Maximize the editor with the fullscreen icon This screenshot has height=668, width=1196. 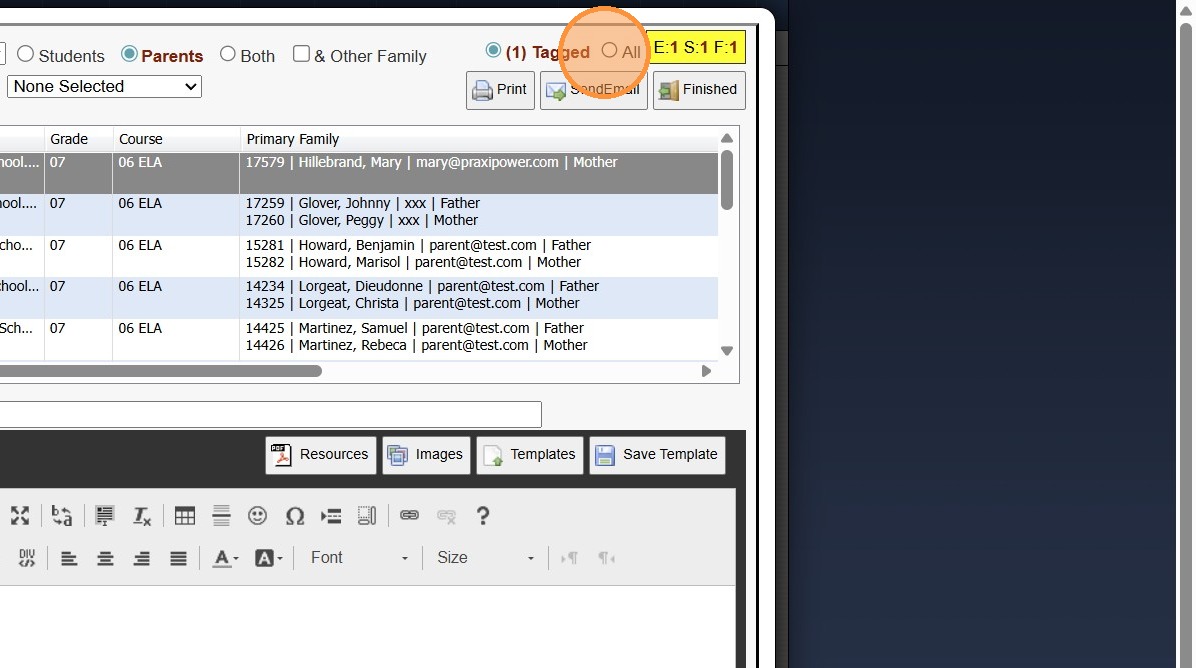20,516
